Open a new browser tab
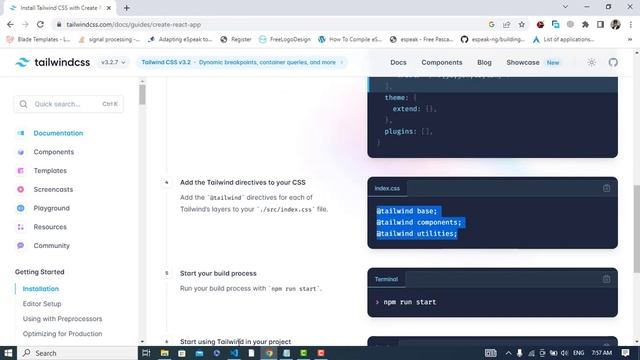This screenshot has width=640, height=360. point(127,8)
